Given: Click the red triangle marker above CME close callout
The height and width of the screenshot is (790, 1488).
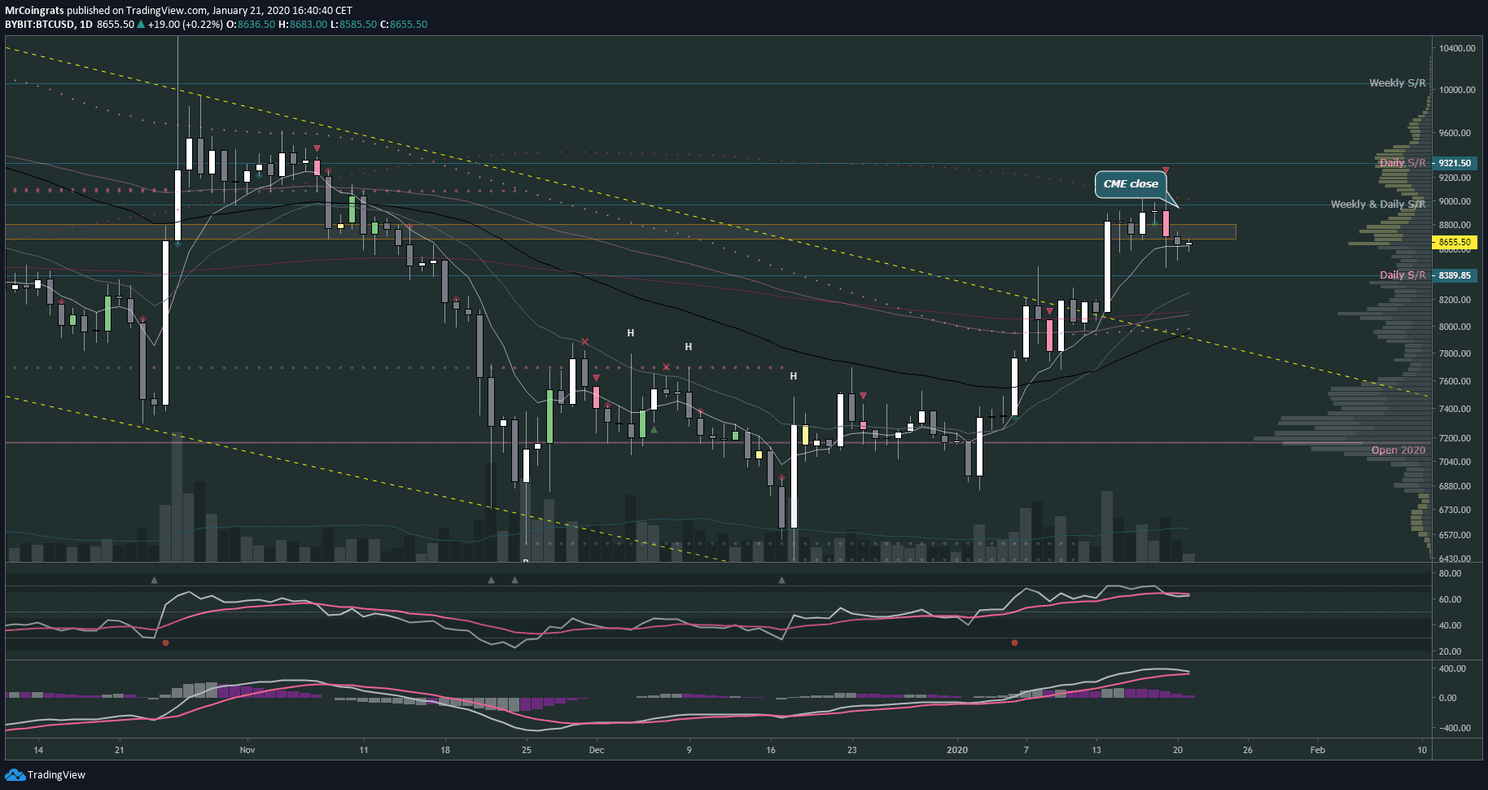Looking at the screenshot, I should pyautogui.click(x=1166, y=171).
